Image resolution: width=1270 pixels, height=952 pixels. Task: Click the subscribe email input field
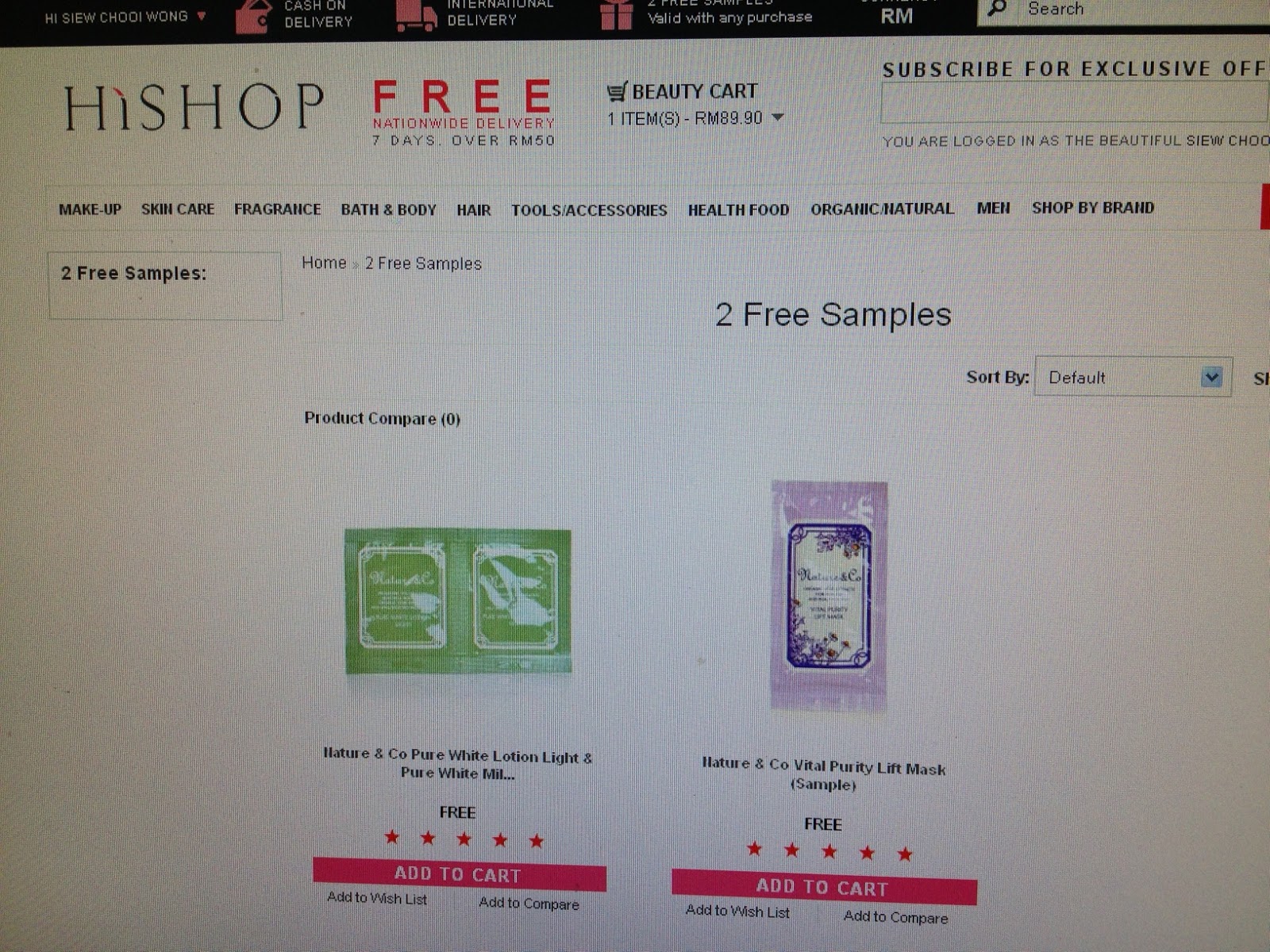click(1075, 103)
